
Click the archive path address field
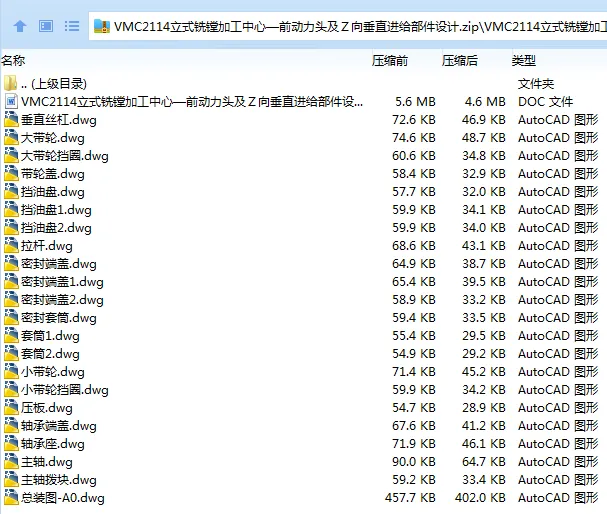click(348, 26)
